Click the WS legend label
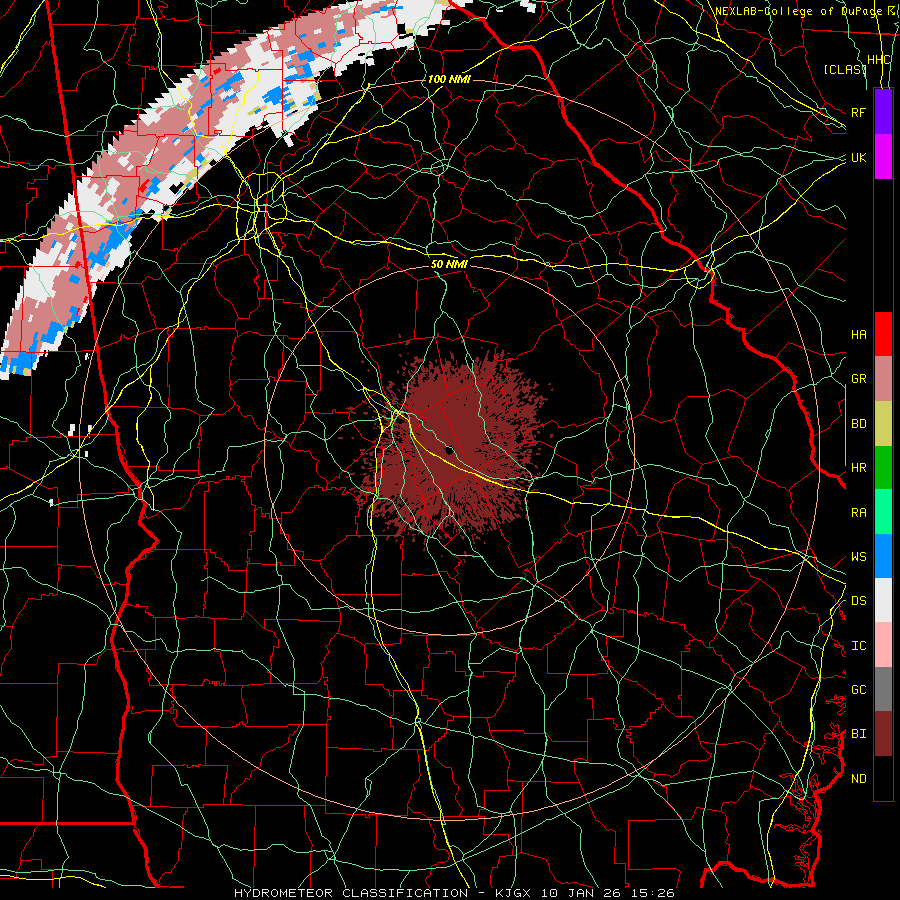 coord(858,557)
